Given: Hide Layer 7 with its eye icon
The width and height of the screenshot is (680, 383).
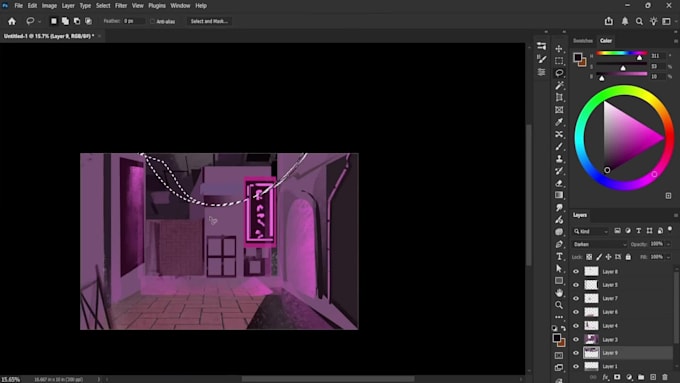Looking at the screenshot, I should pyautogui.click(x=576, y=298).
